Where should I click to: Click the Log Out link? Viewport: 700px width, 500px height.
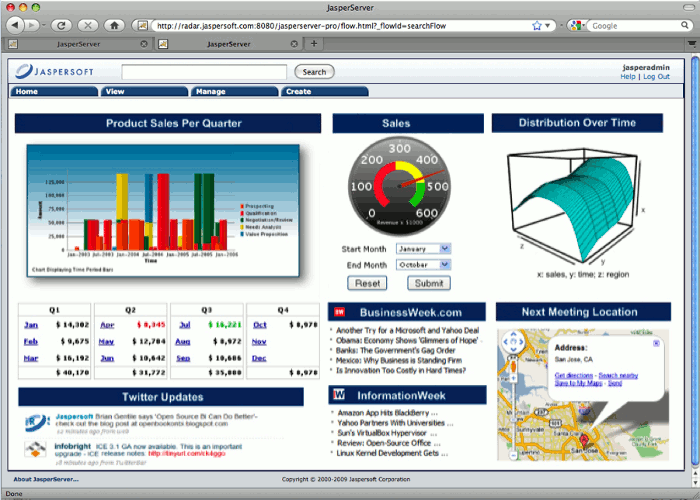[656, 77]
